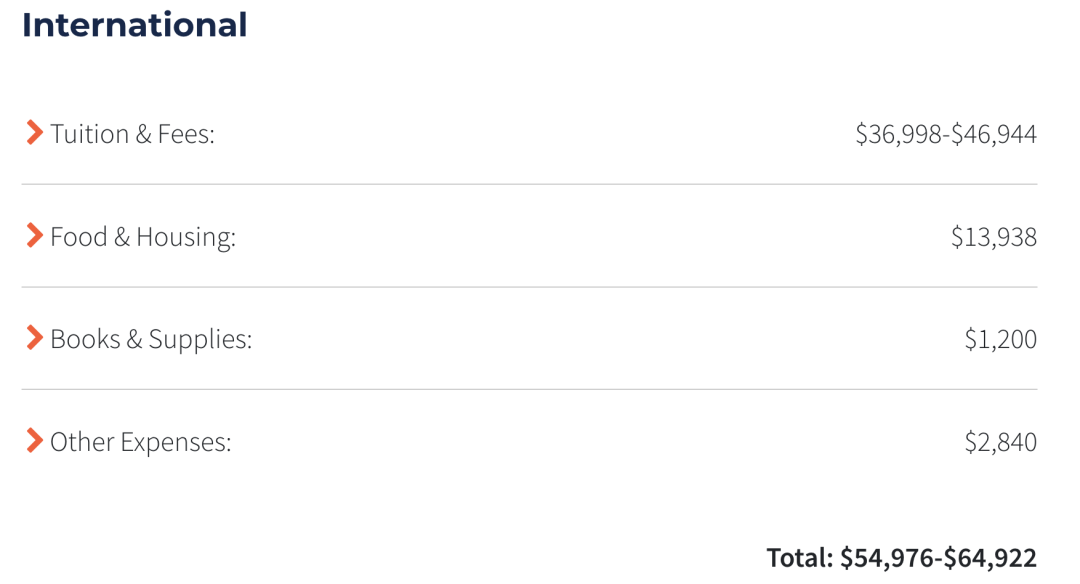Click the bold word Total
1080x584 pixels.
800,557
